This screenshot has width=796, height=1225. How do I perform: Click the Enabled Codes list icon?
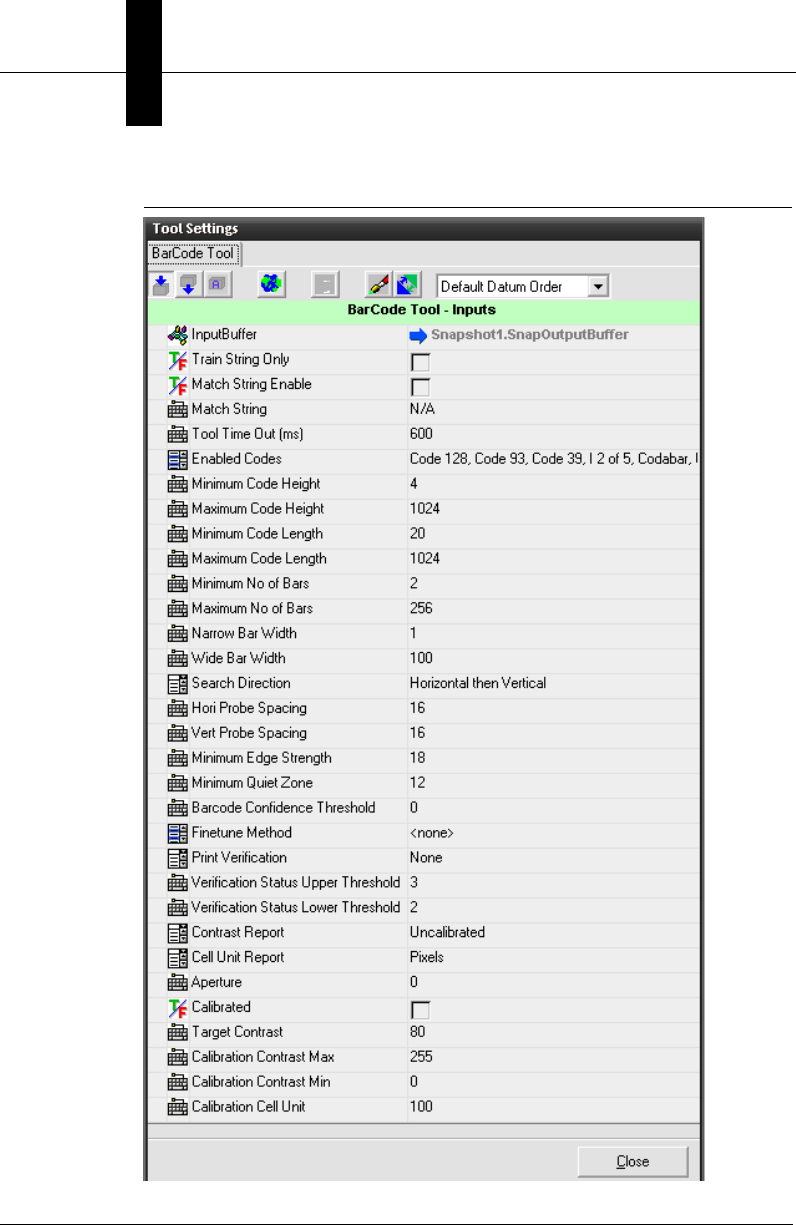pos(177,460)
